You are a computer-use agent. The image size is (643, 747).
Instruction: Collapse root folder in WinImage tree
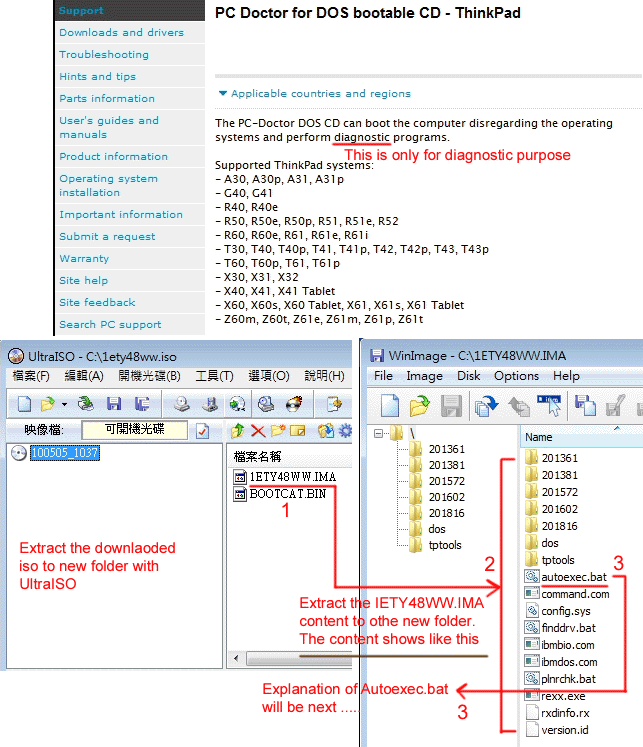click(x=379, y=434)
